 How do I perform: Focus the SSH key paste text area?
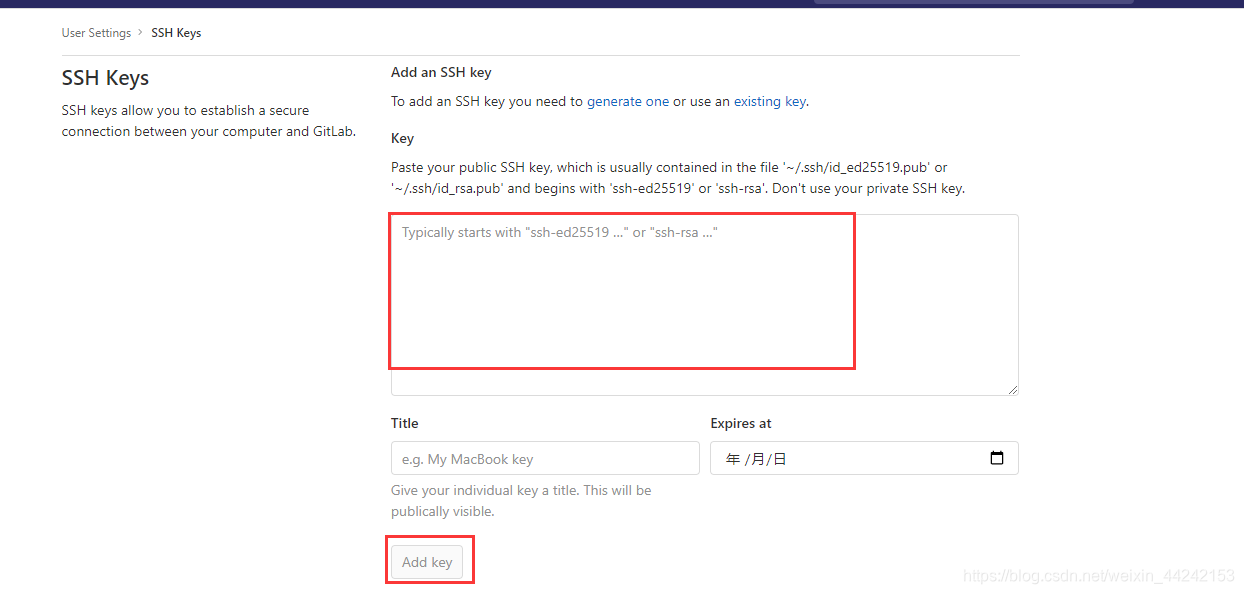click(705, 305)
